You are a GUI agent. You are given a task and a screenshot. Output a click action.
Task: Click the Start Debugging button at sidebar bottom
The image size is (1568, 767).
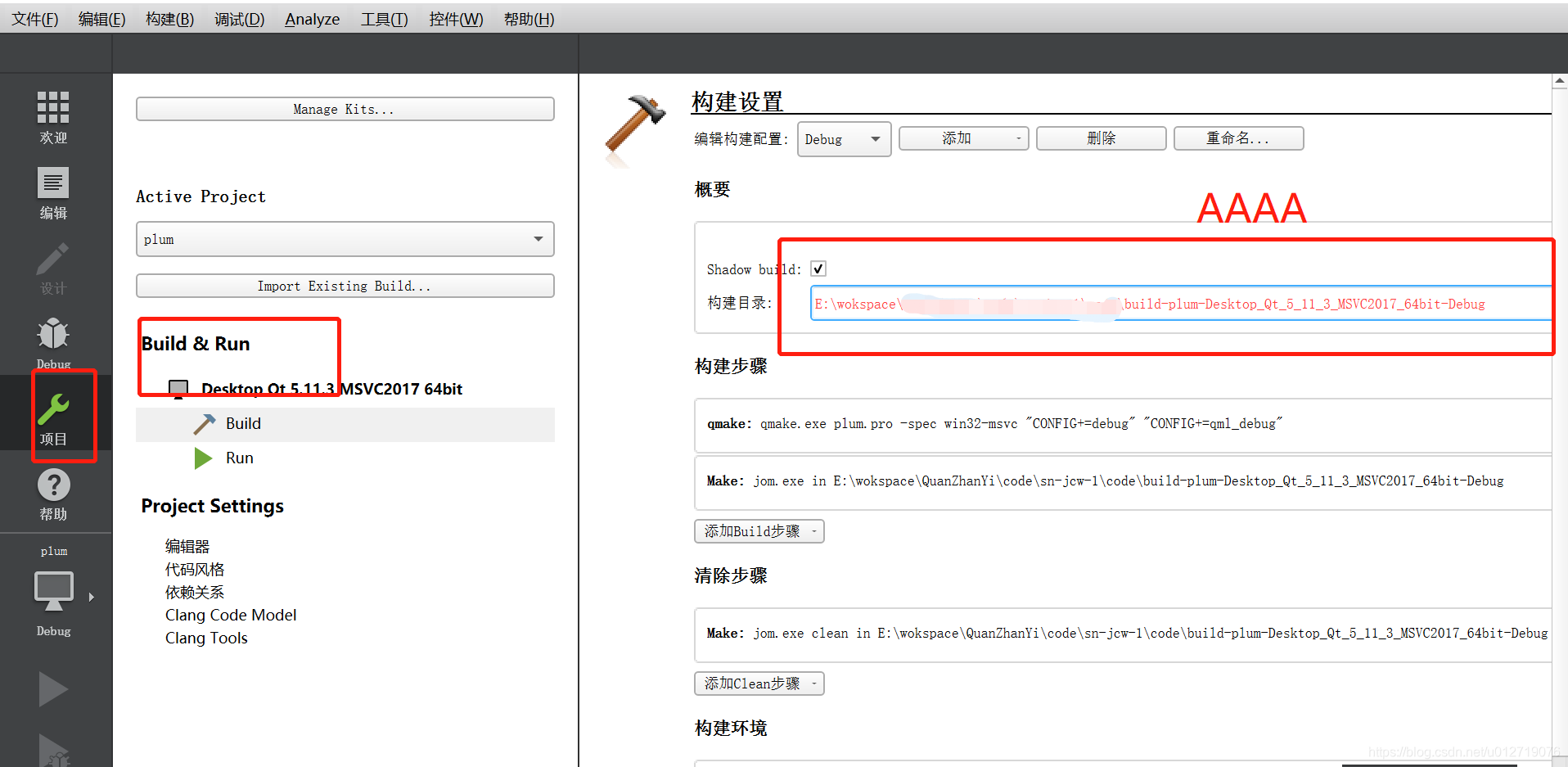[x=53, y=749]
